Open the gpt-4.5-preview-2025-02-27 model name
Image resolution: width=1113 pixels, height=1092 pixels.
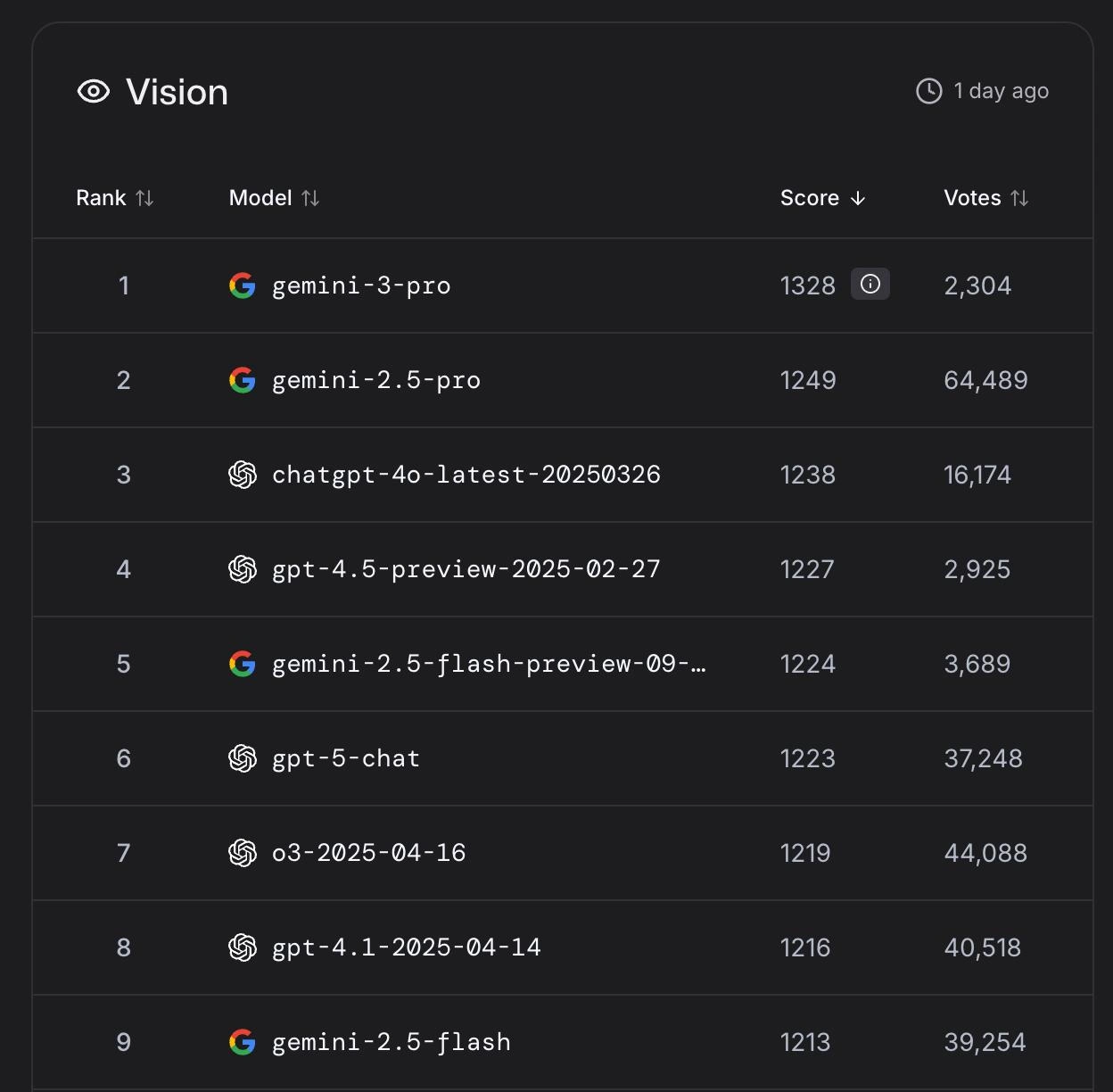click(466, 569)
